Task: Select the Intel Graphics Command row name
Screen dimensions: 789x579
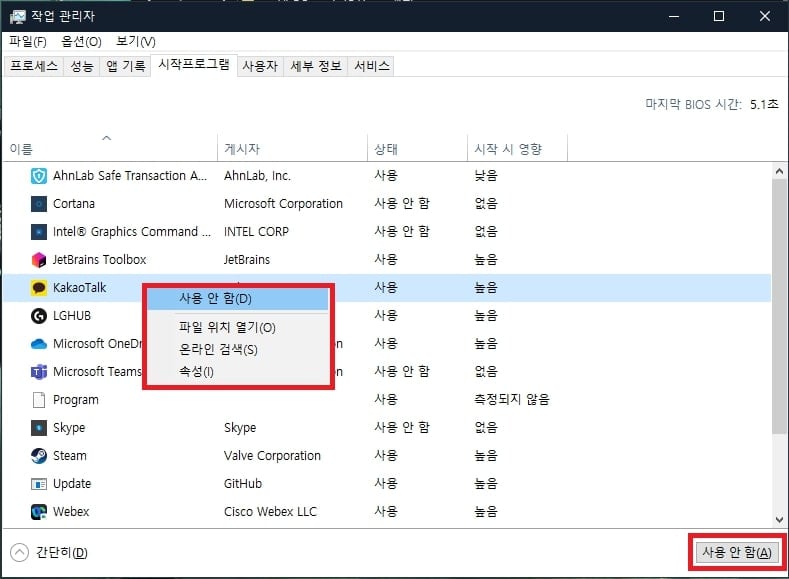Action: tap(132, 232)
